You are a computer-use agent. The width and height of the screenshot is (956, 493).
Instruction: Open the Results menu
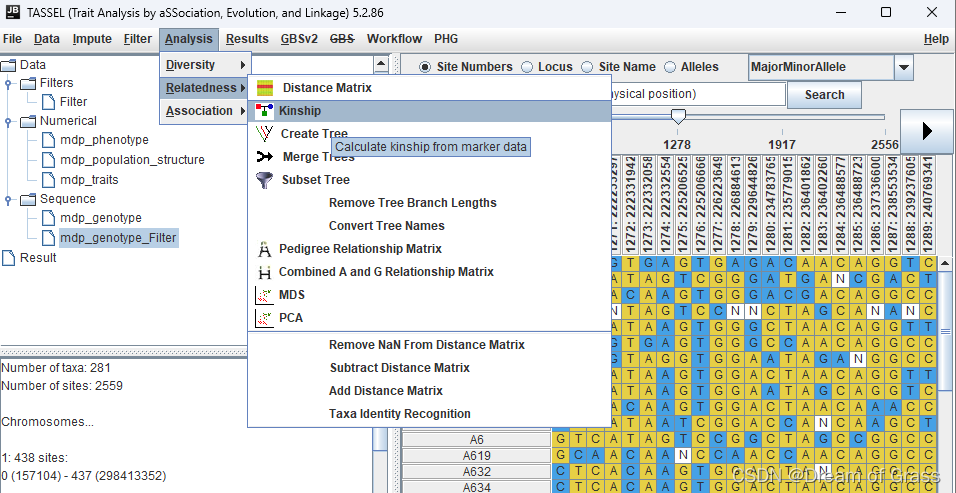247,39
